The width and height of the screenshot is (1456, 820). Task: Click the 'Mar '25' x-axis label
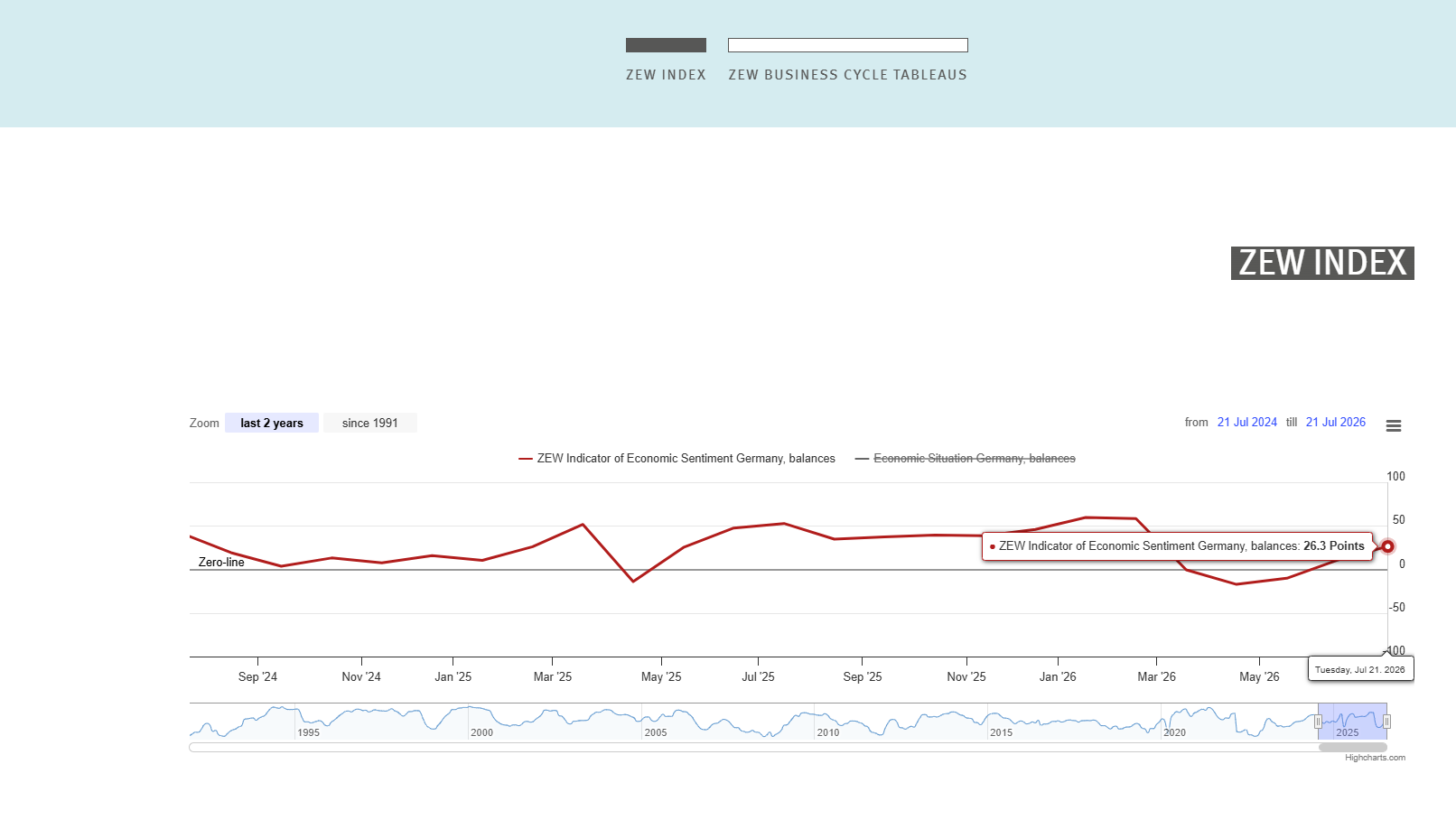[553, 676]
